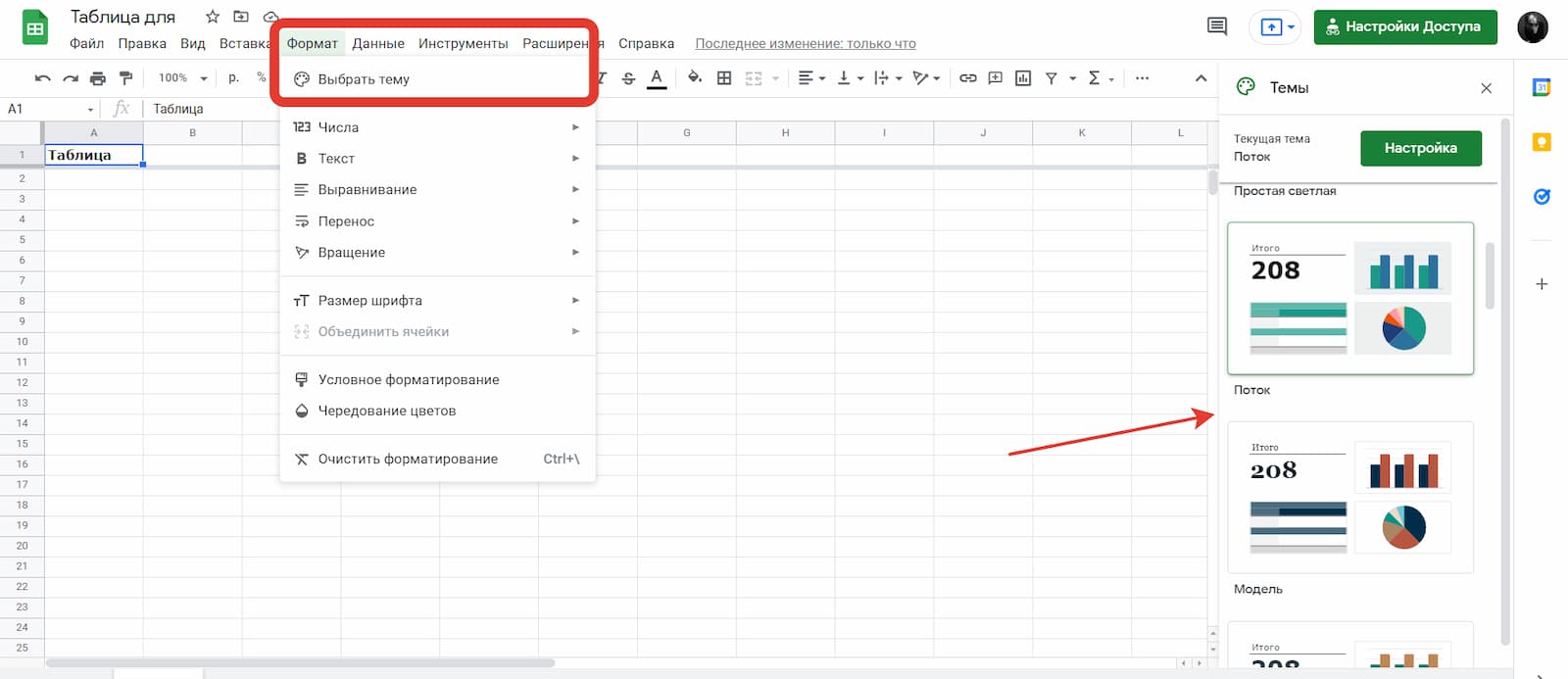Open the fill color bucket tool
Viewport: 1568px width, 679px height.
click(x=695, y=78)
